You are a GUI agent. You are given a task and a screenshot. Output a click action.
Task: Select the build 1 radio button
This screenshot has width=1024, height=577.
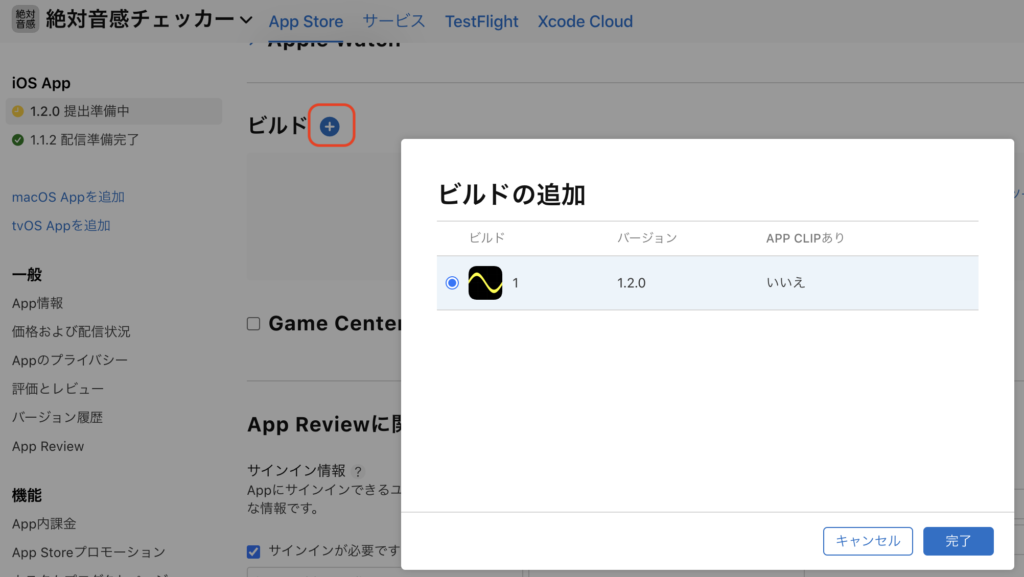(452, 283)
